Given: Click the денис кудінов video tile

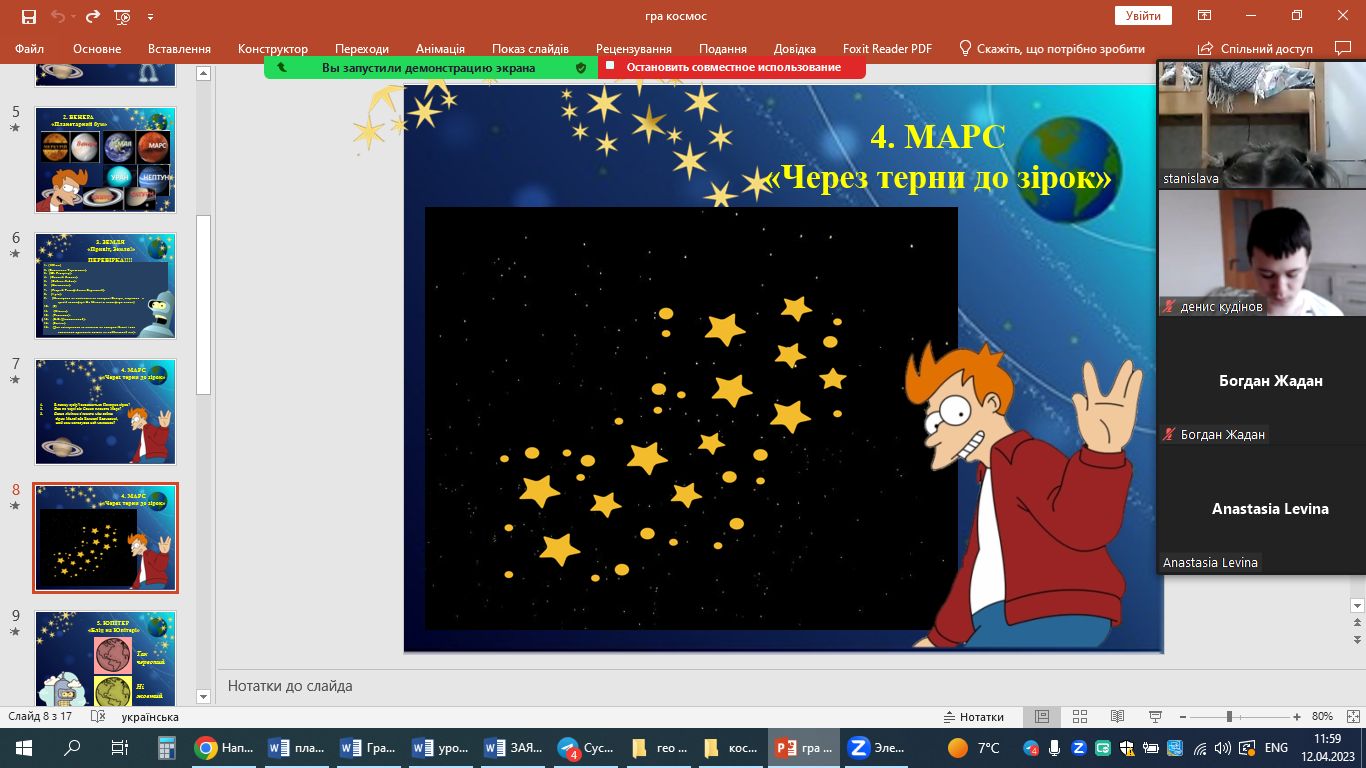Looking at the screenshot, I should point(1261,253).
